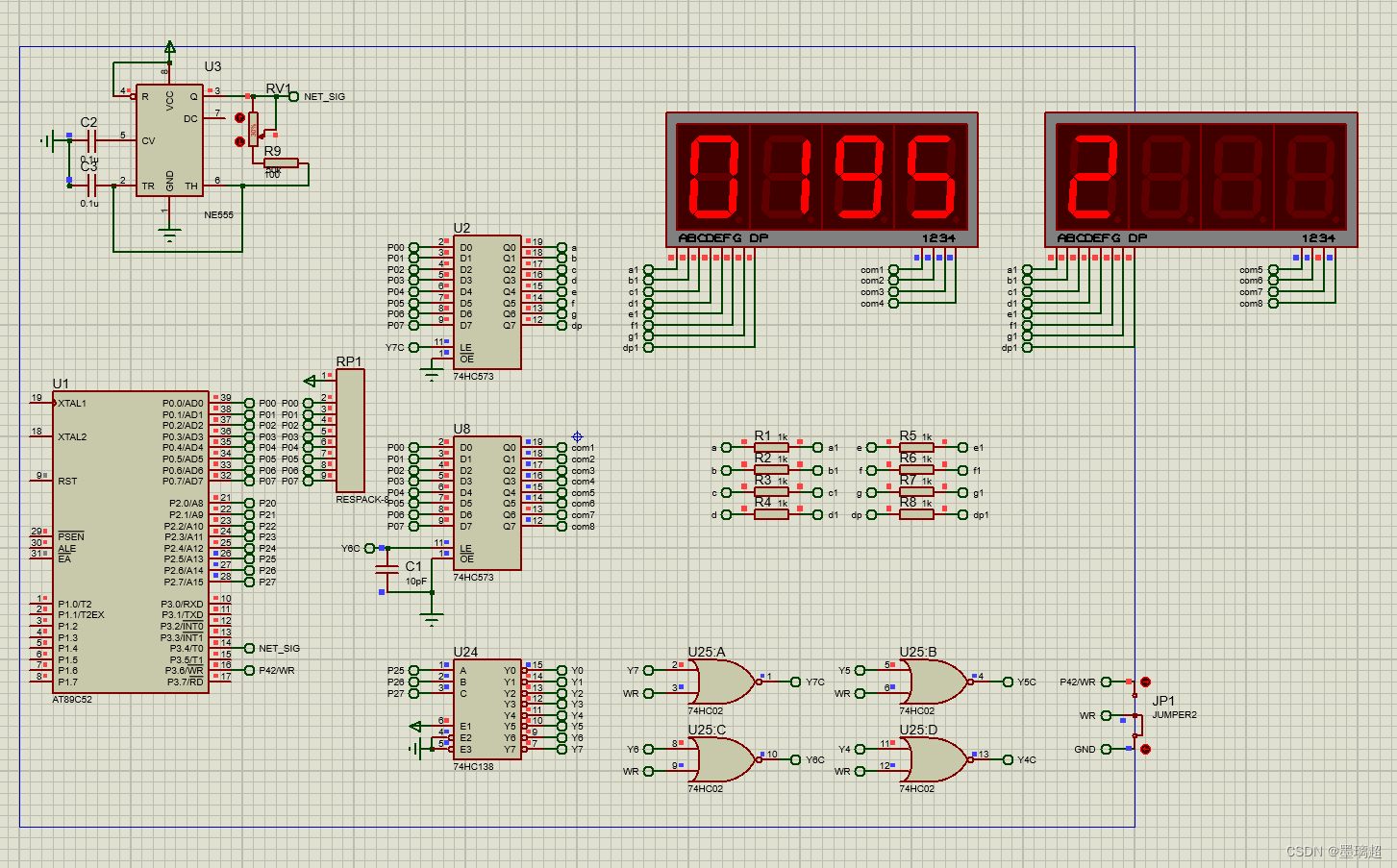
Task: Select the U1 AT89C52 microcontroller
Action: click(131, 542)
